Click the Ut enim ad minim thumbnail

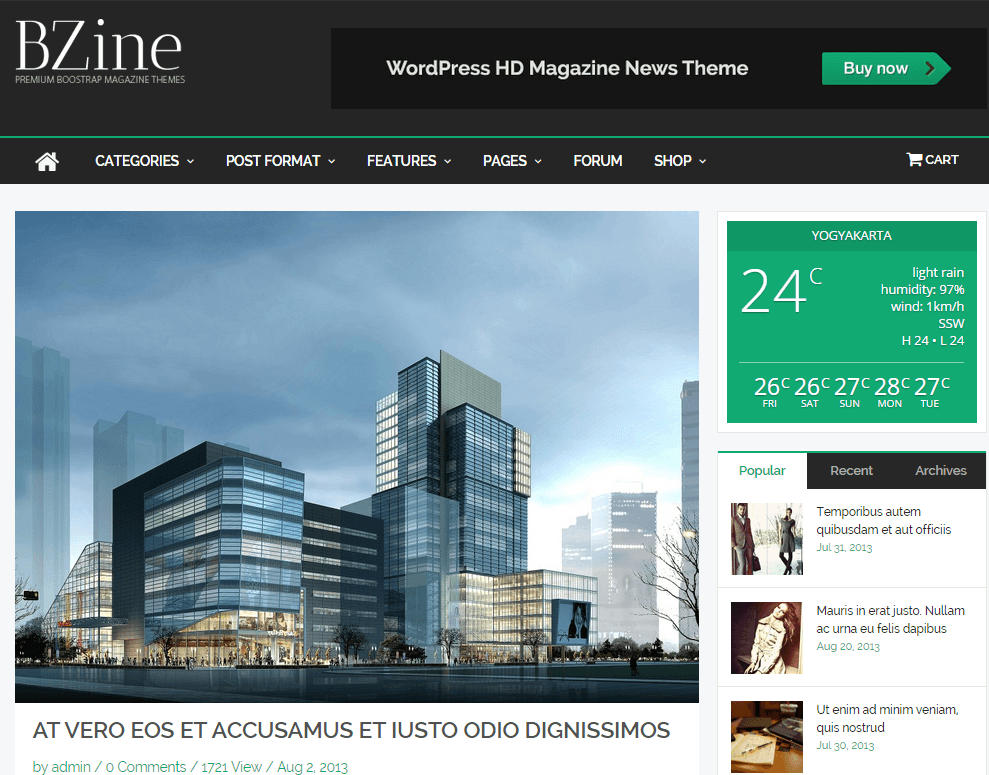pyautogui.click(x=766, y=736)
